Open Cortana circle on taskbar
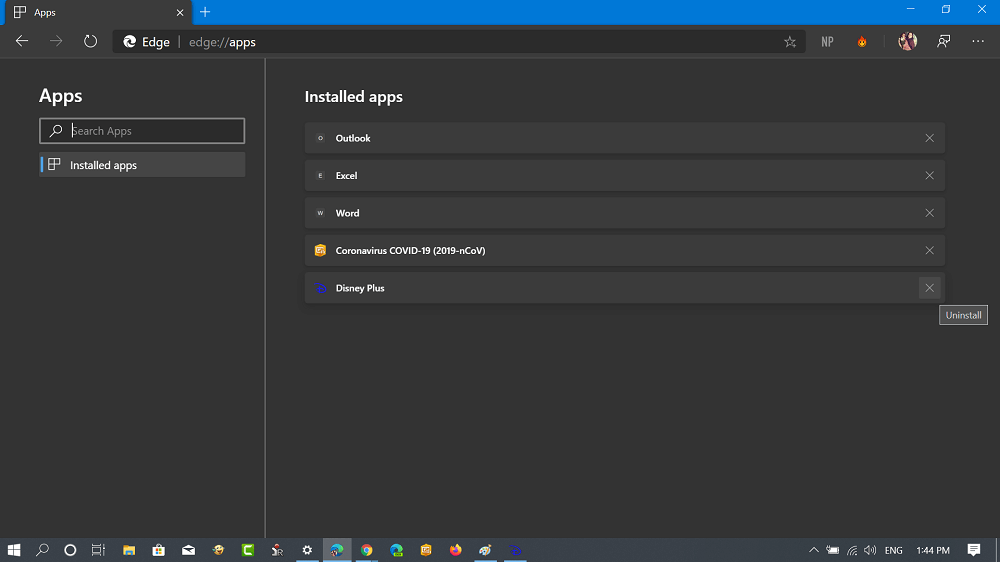Viewport: 1000px width, 562px height. pyautogui.click(x=70, y=550)
